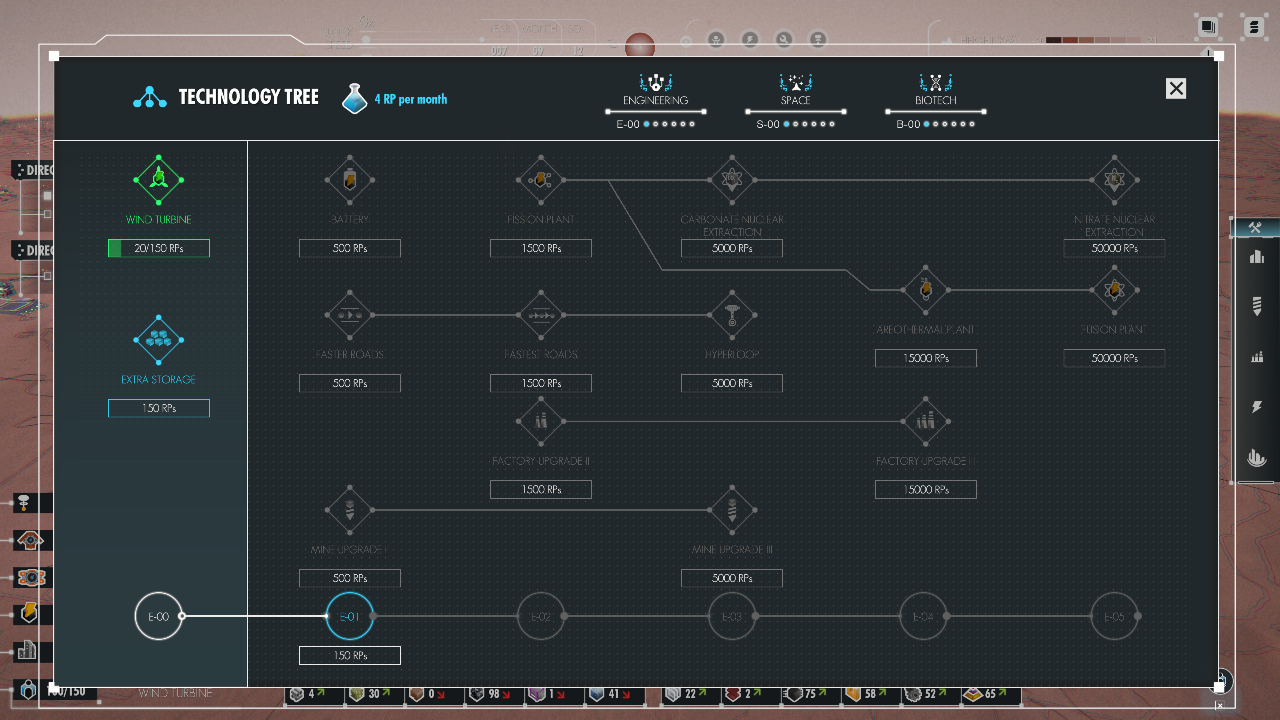Select the Battery research node

pos(349,181)
